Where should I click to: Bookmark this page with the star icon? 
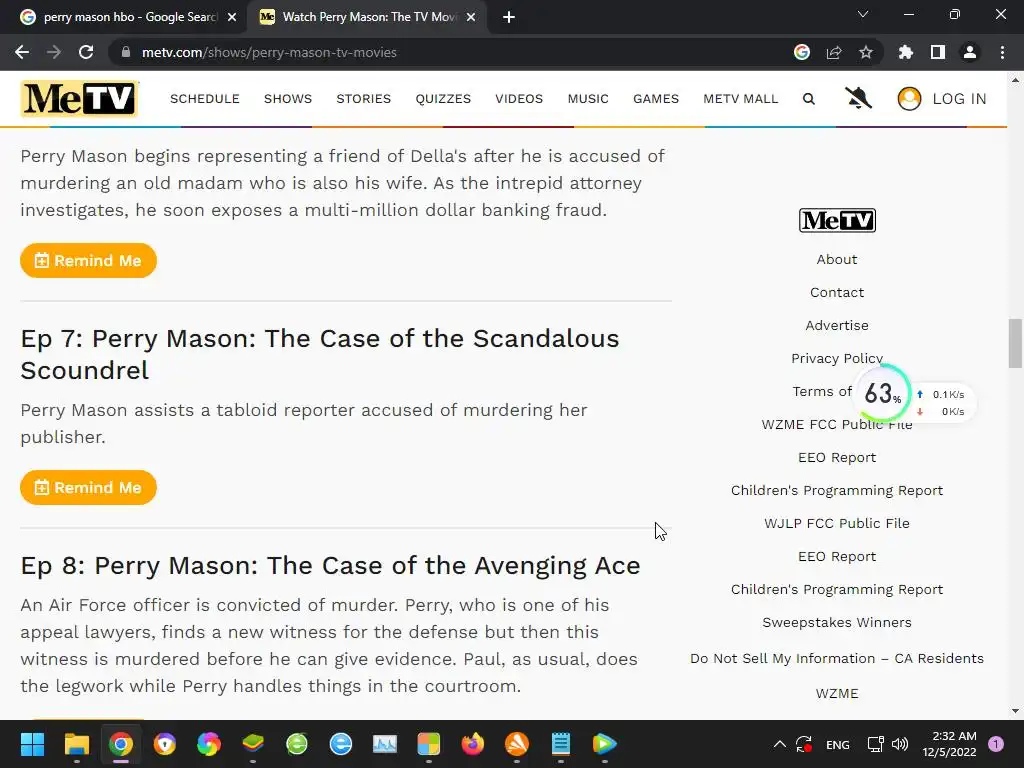point(866,52)
